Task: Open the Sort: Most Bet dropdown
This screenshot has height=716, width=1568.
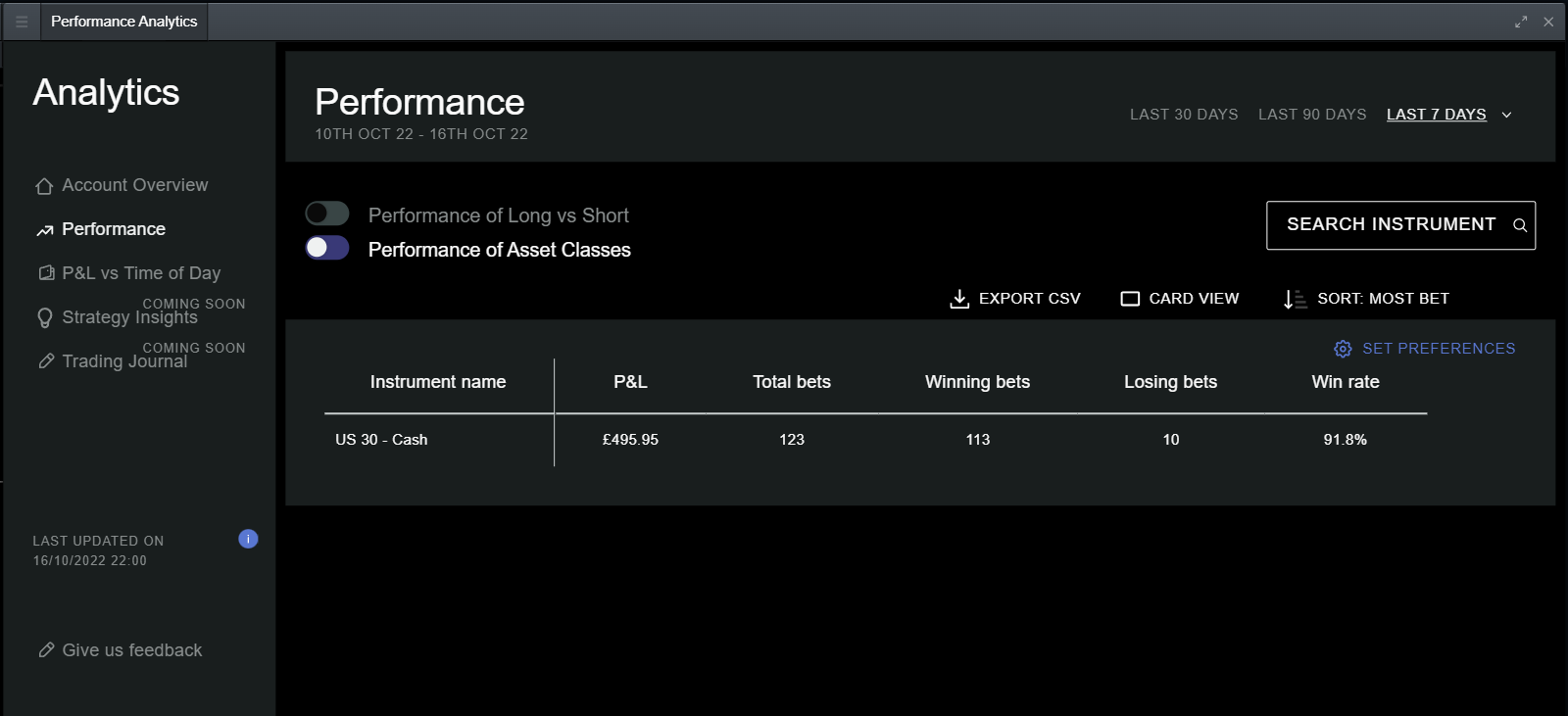Action: tap(1366, 299)
